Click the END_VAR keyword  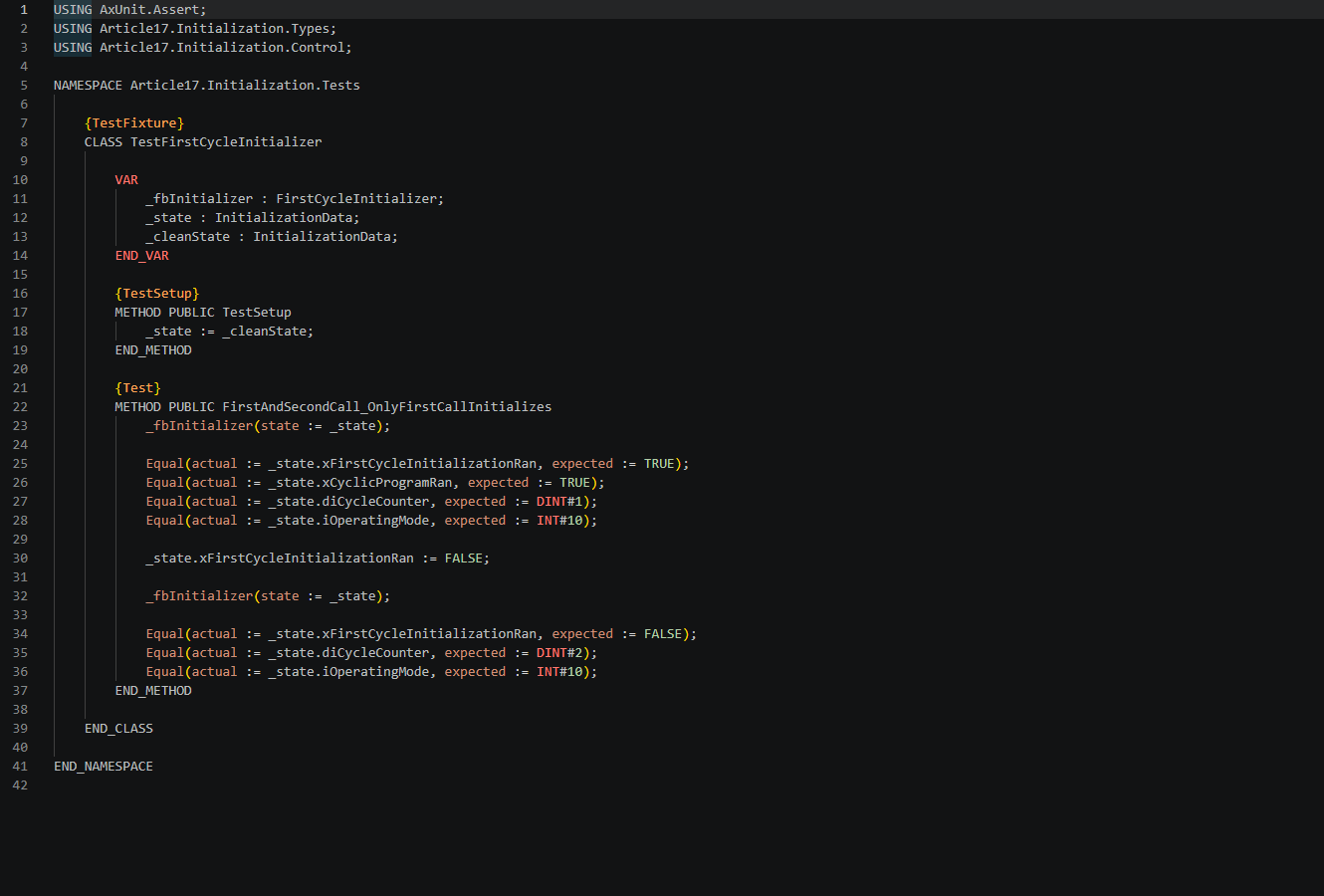coord(142,256)
